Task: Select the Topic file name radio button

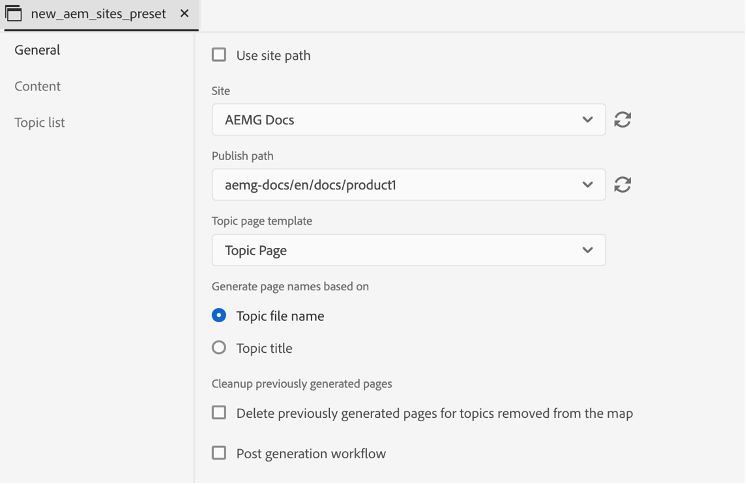Action: tap(219, 316)
